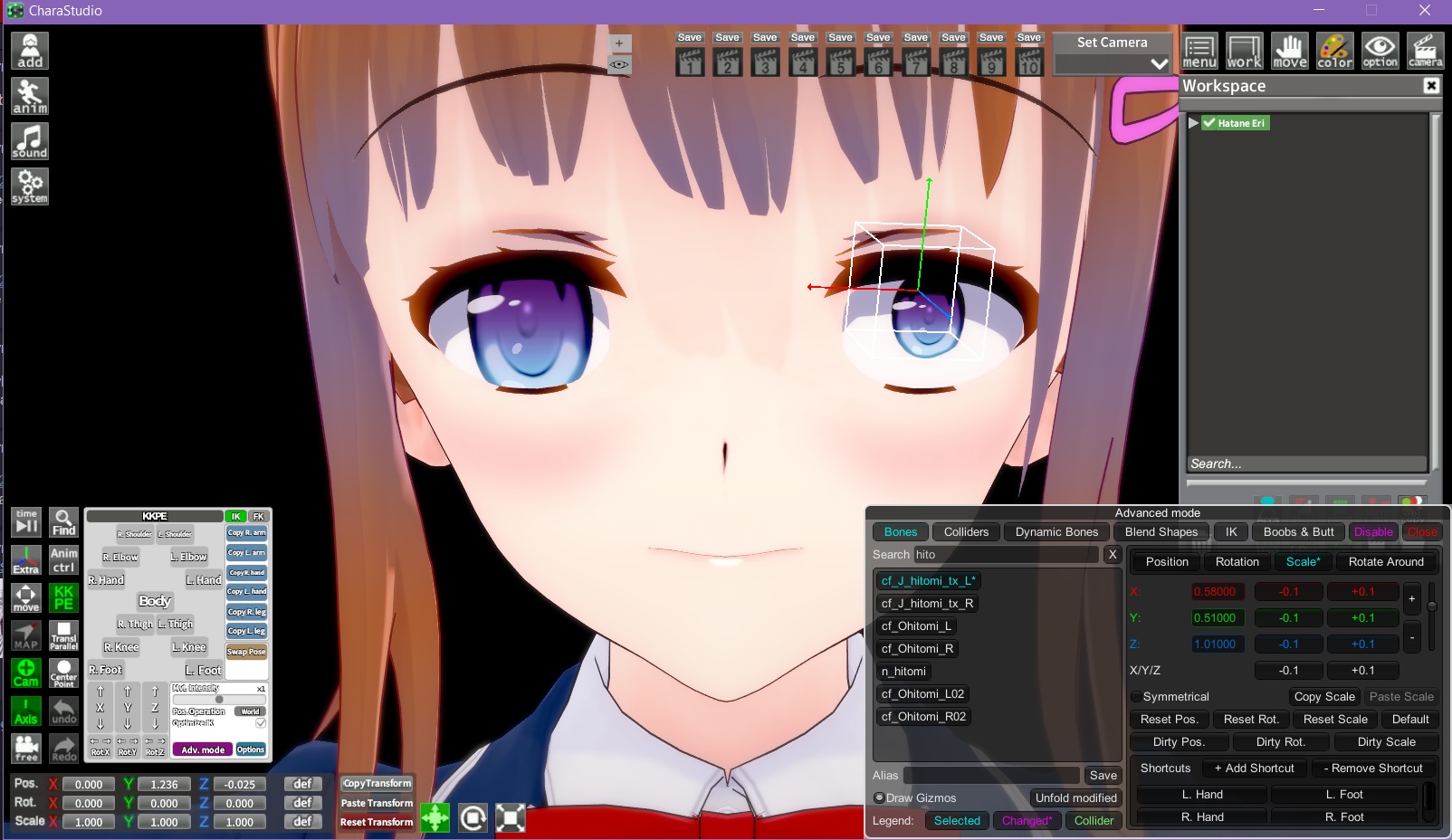Click the Redo arrow icon

coord(63,749)
